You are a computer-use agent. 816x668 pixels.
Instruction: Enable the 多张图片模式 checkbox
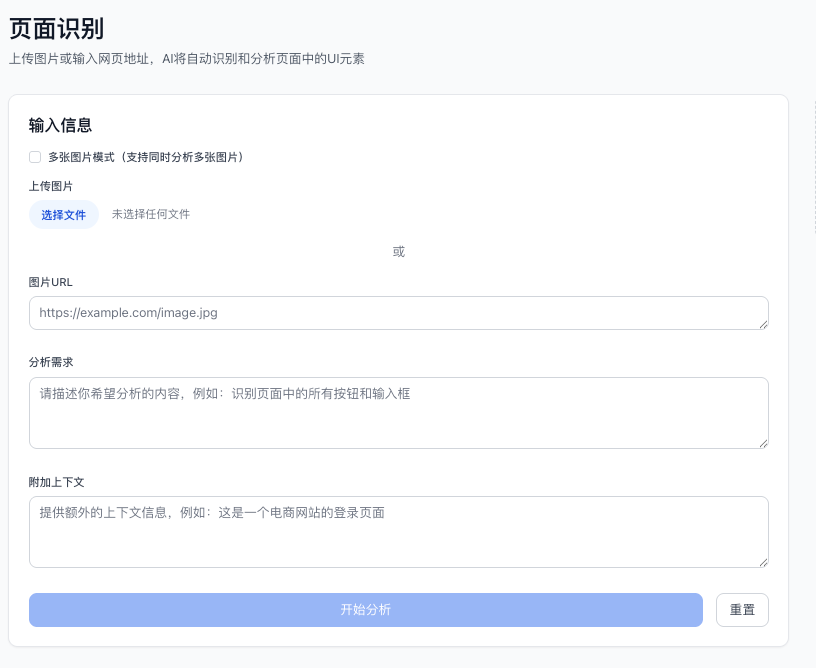click(x=34, y=157)
